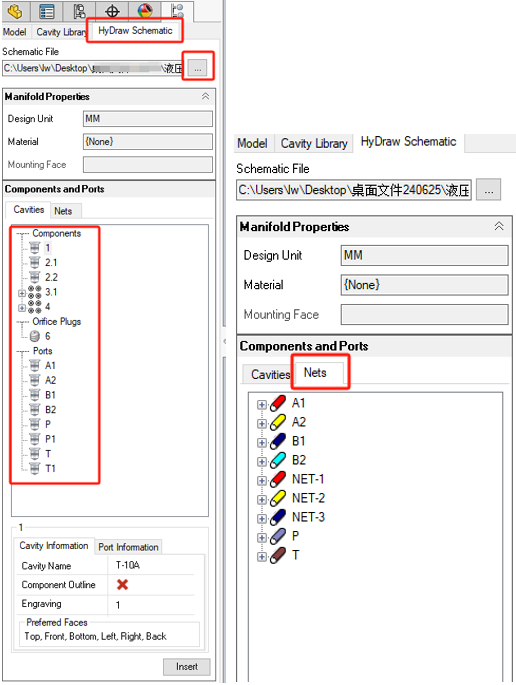Switch to Cavity Information tab
Viewport: 516px width, 685px height.
point(54,546)
